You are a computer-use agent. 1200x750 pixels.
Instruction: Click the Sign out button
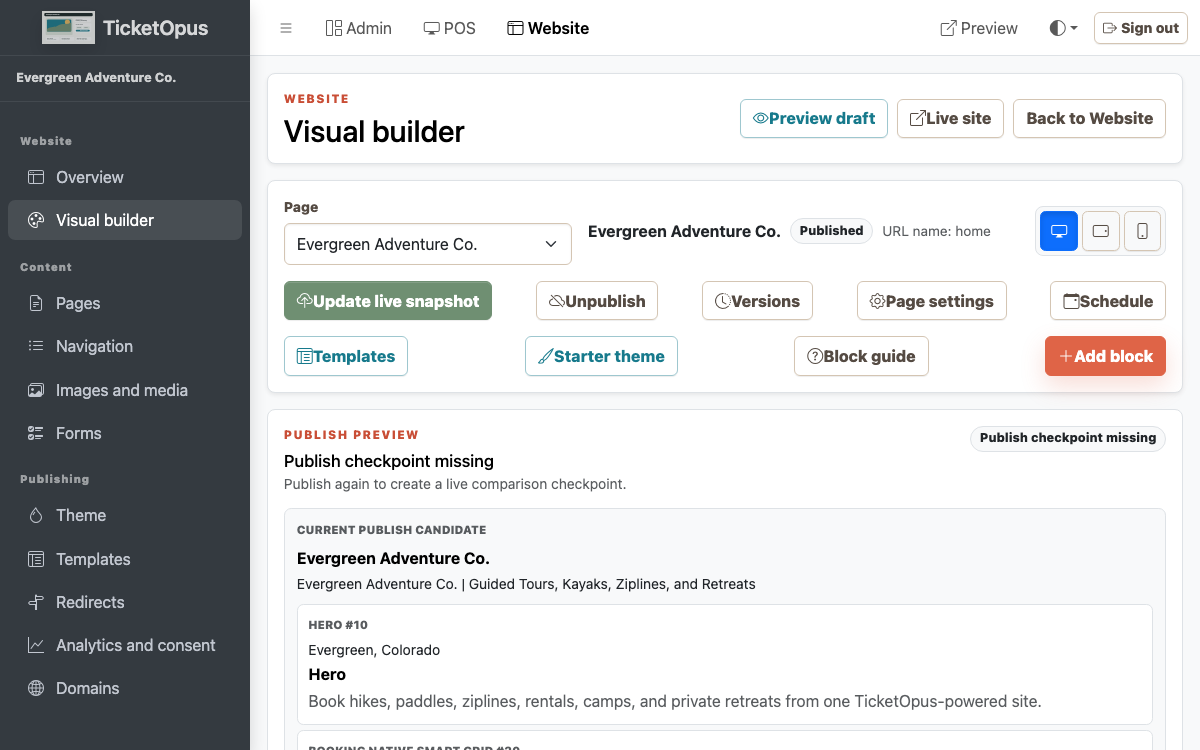coord(1141,28)
